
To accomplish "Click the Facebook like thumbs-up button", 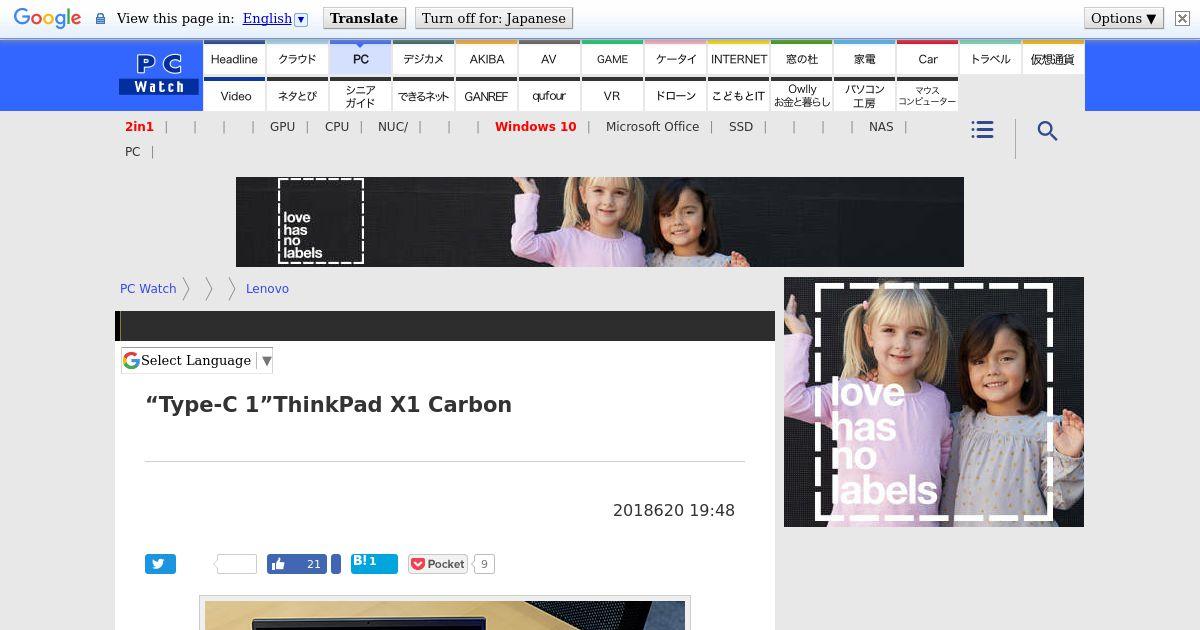I will coord(298,564).
